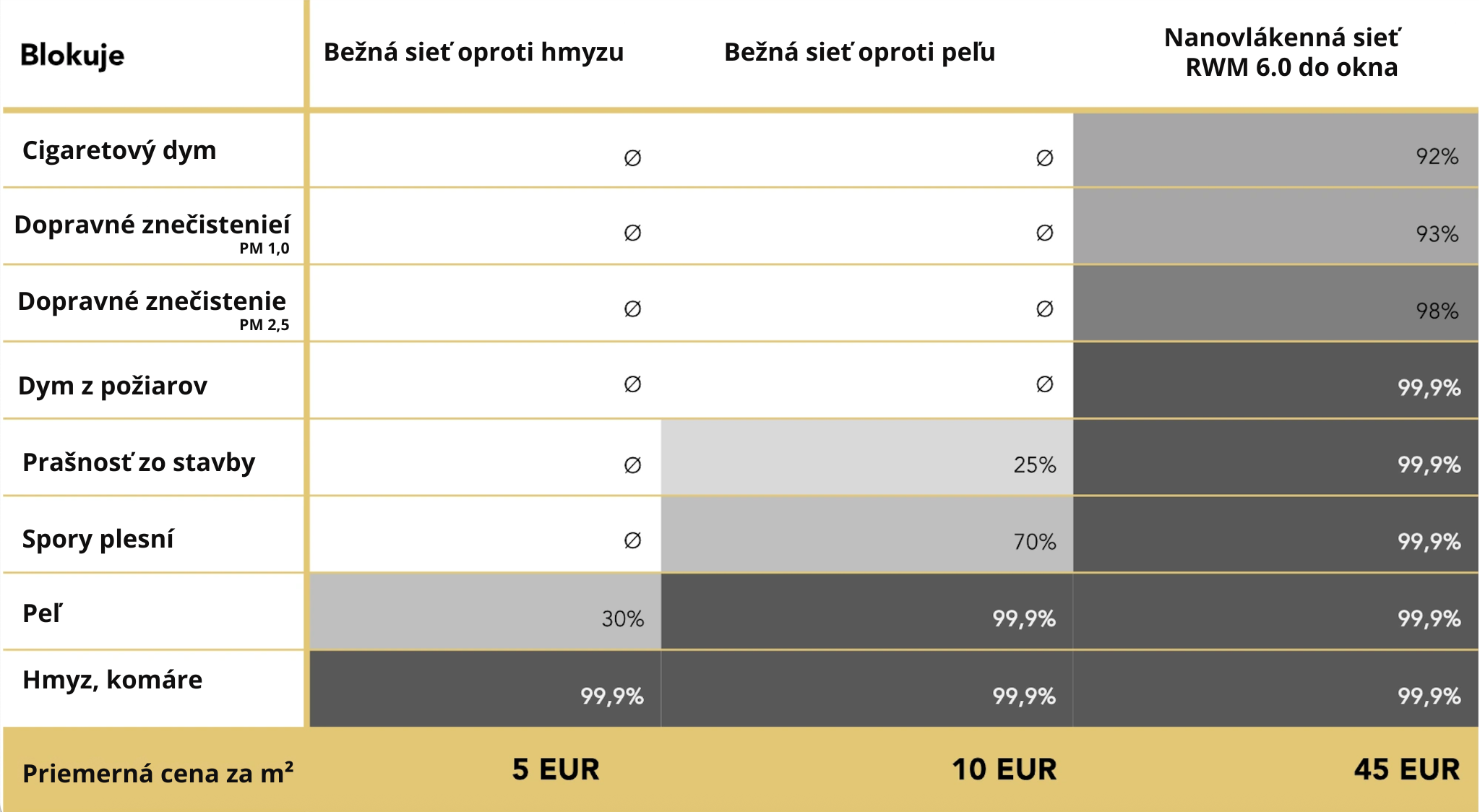Click the Spory plesní row label
The height and width of the screenshot is (812, 1480).
[x=98, y=539]
